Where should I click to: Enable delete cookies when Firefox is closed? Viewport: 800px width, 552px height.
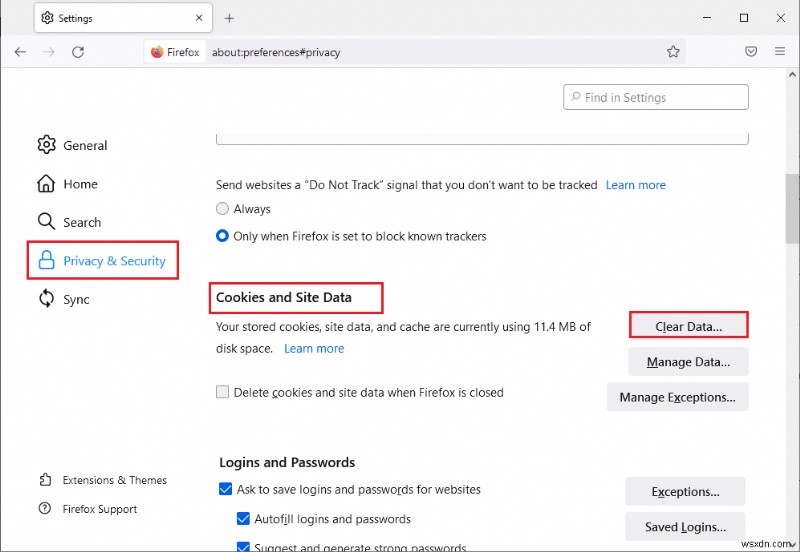pyautogui.click(x=223, y=393)
